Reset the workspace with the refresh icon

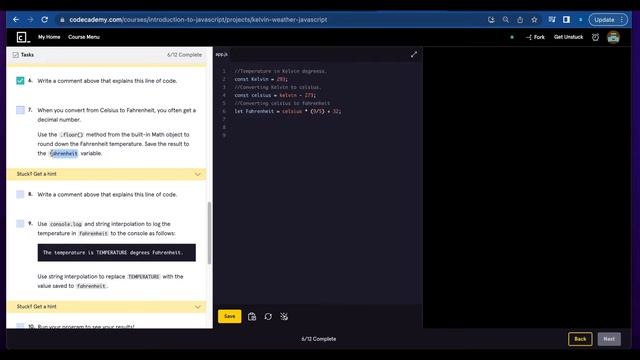click(x=268, y=316)
